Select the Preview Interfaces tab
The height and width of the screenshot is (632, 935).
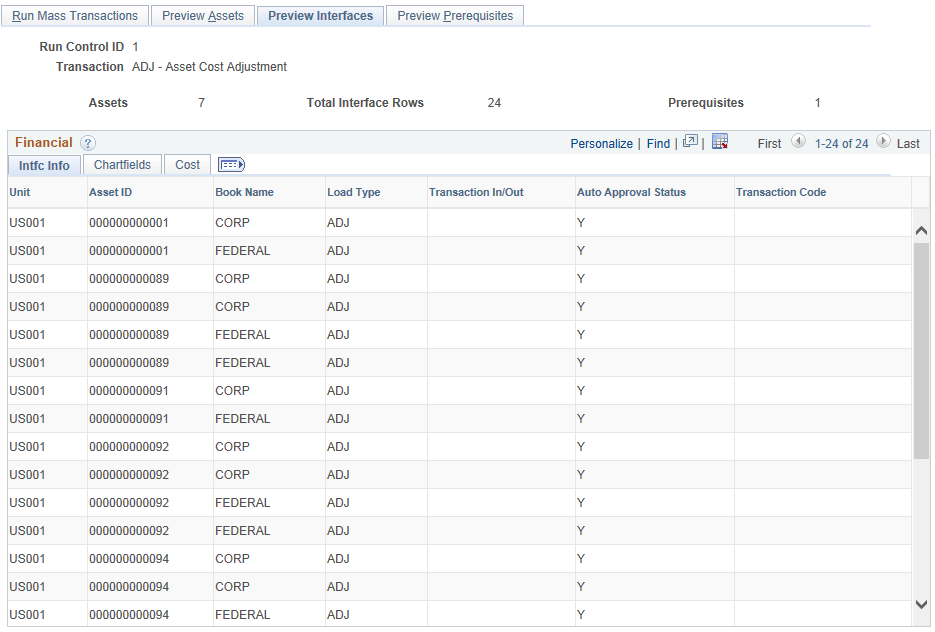coord(320,16)
